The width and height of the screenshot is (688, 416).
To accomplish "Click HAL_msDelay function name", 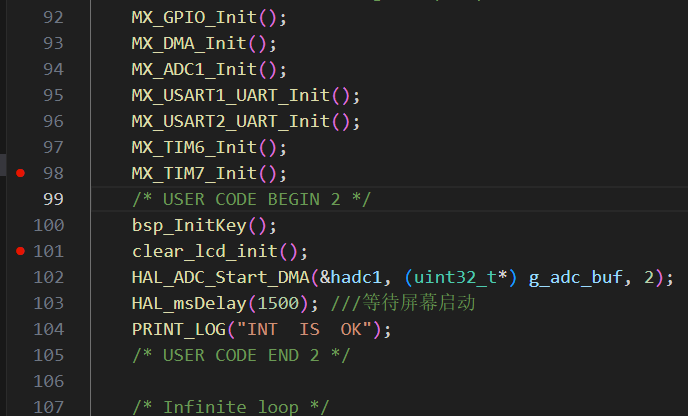I will [189, 303].
